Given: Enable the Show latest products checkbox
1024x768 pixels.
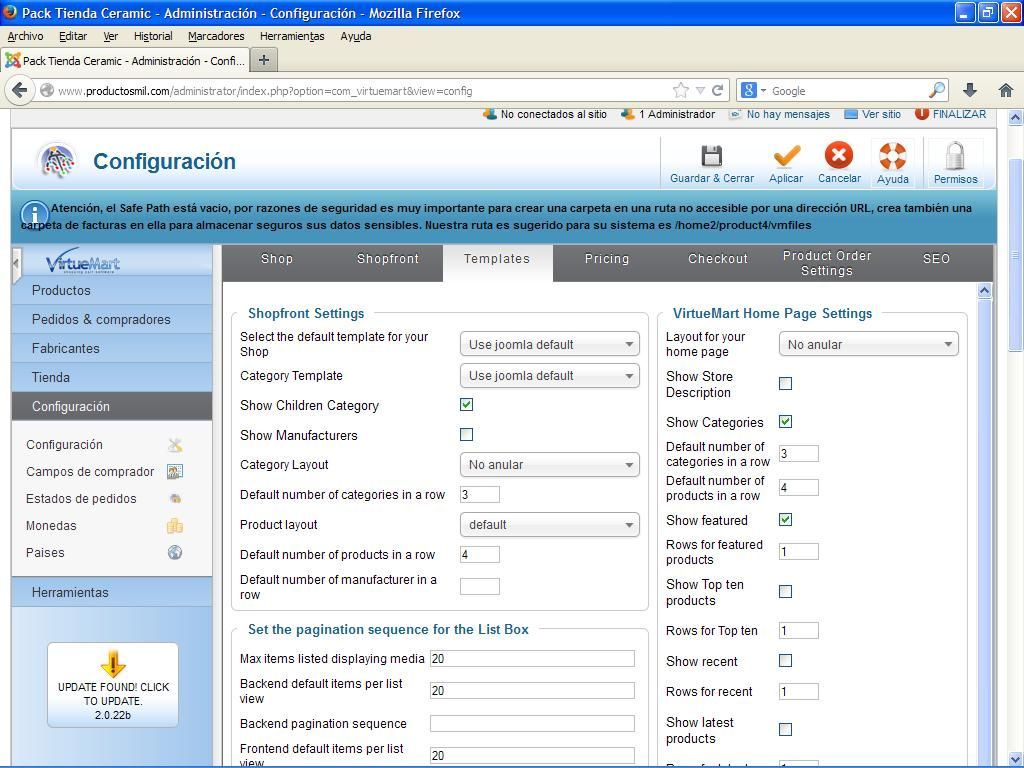Looking at the screenshot, I should pos(786,729).
